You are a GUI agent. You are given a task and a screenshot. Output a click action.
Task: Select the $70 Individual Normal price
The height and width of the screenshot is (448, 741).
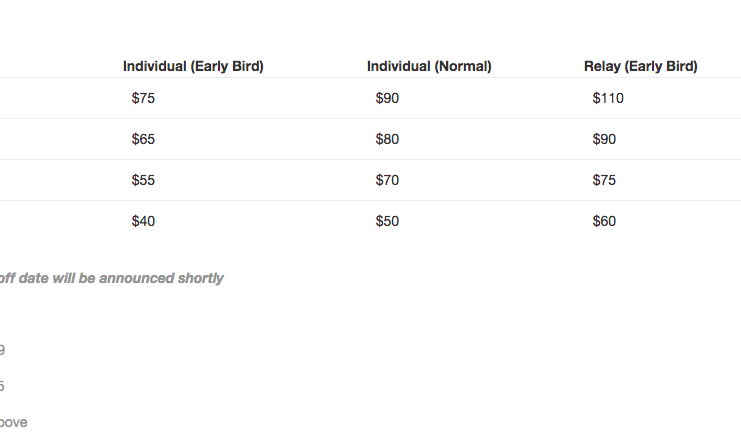(387, 180)
